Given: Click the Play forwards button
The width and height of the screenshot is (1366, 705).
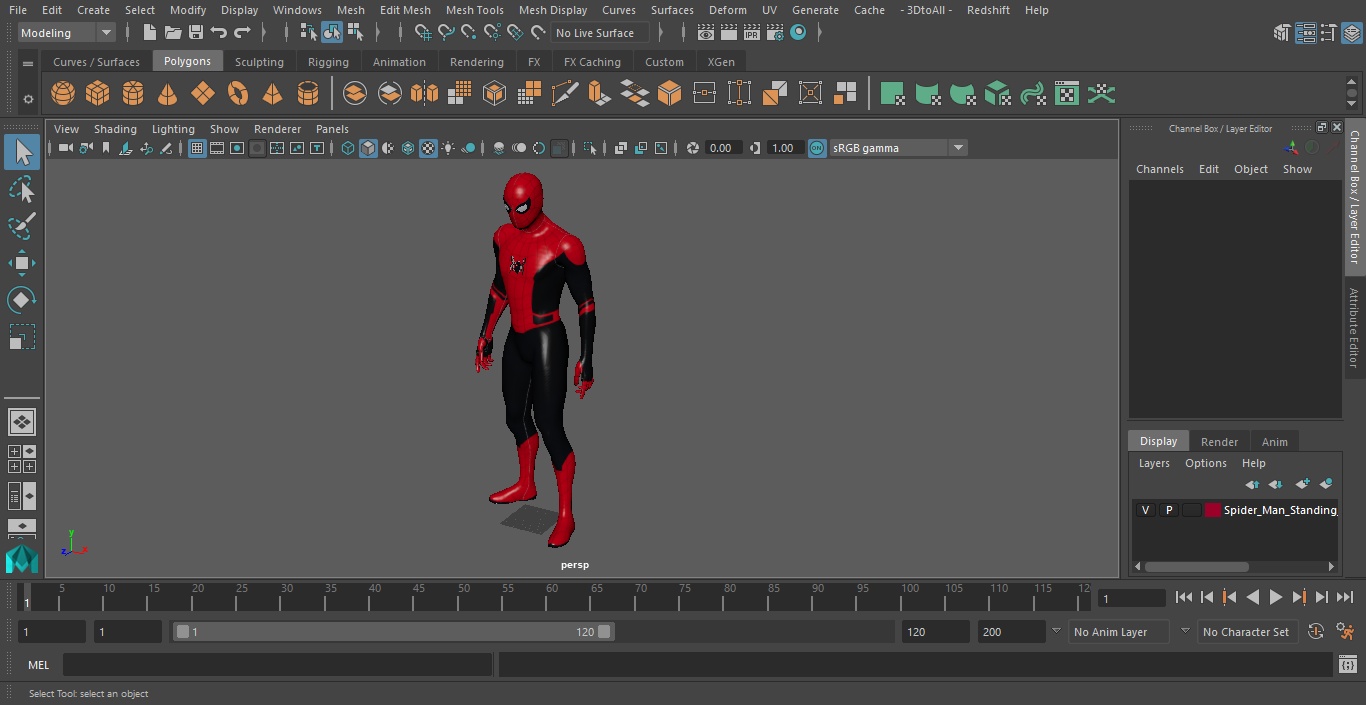Looking at the screenshot, I should click(x=1276, y=597).
